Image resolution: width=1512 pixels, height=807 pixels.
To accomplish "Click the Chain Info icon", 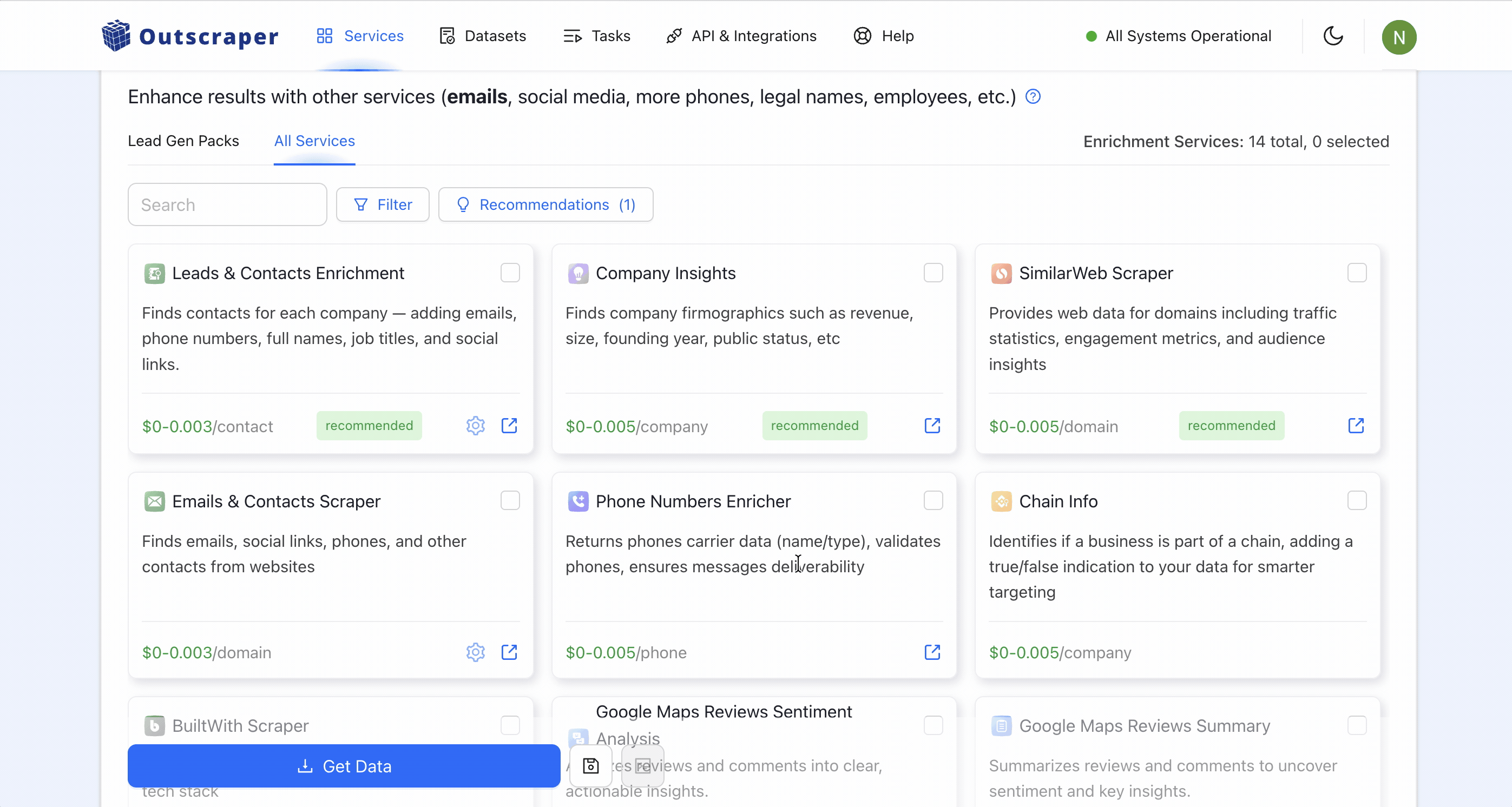I will click(x=1001, y=501).
